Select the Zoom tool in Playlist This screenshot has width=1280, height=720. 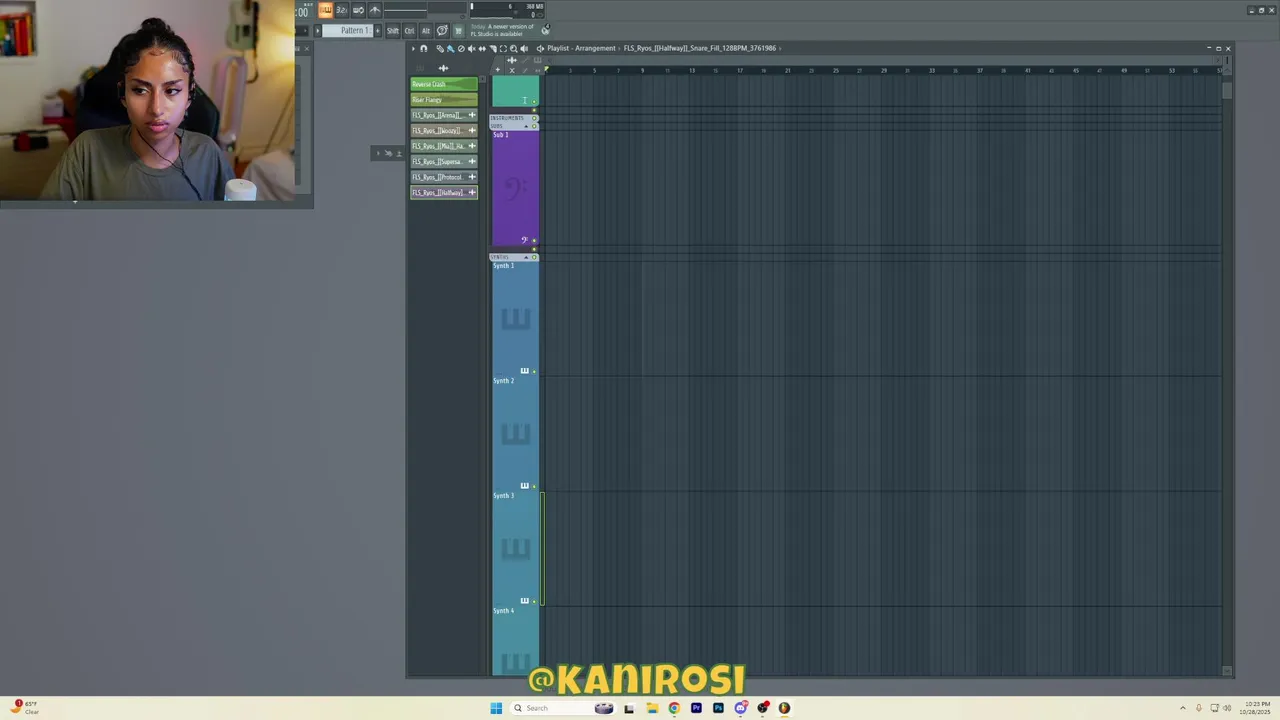(514, 48)
